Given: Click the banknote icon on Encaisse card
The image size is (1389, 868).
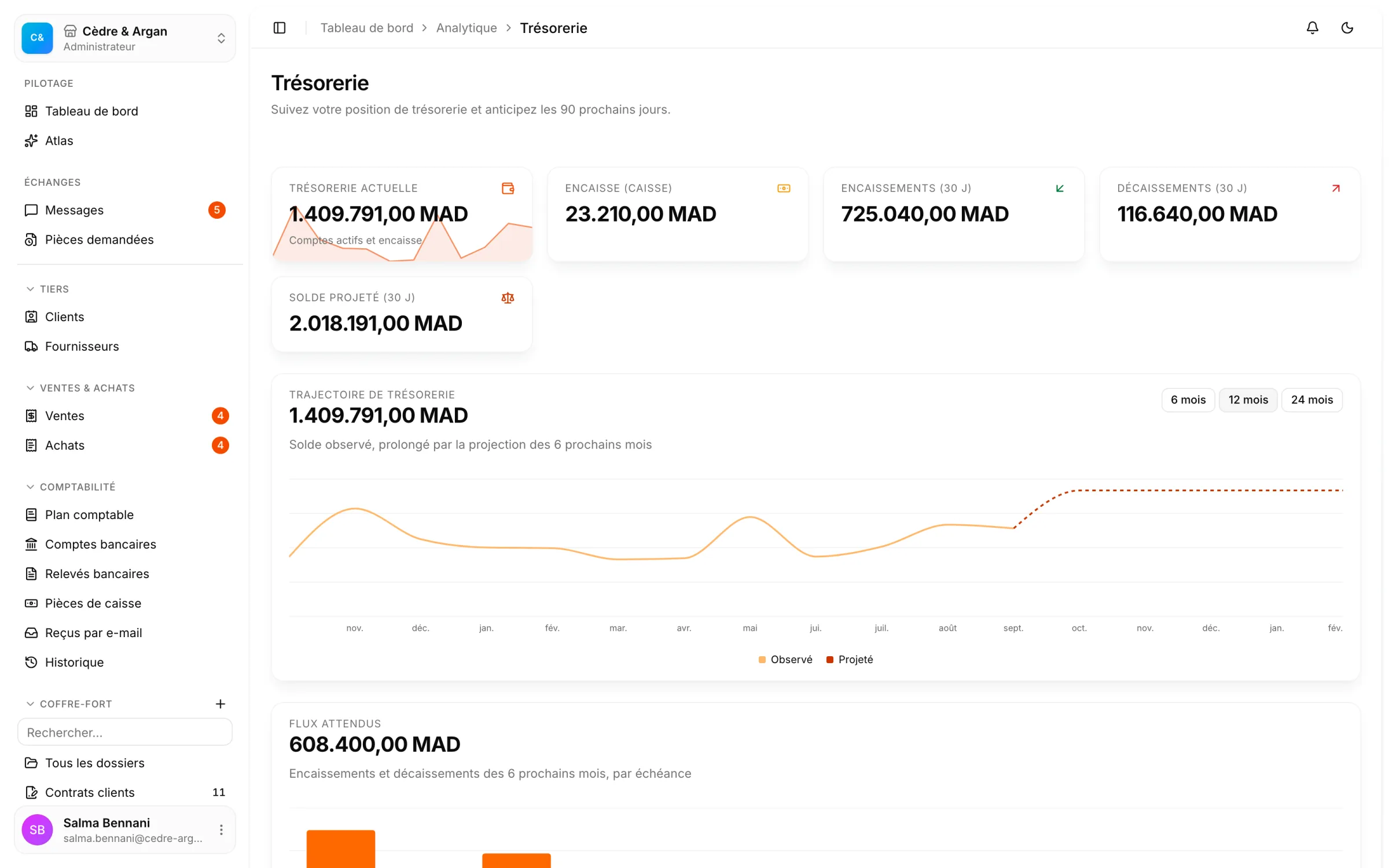Looking at the screenshot, I should [x=784, y=188].
